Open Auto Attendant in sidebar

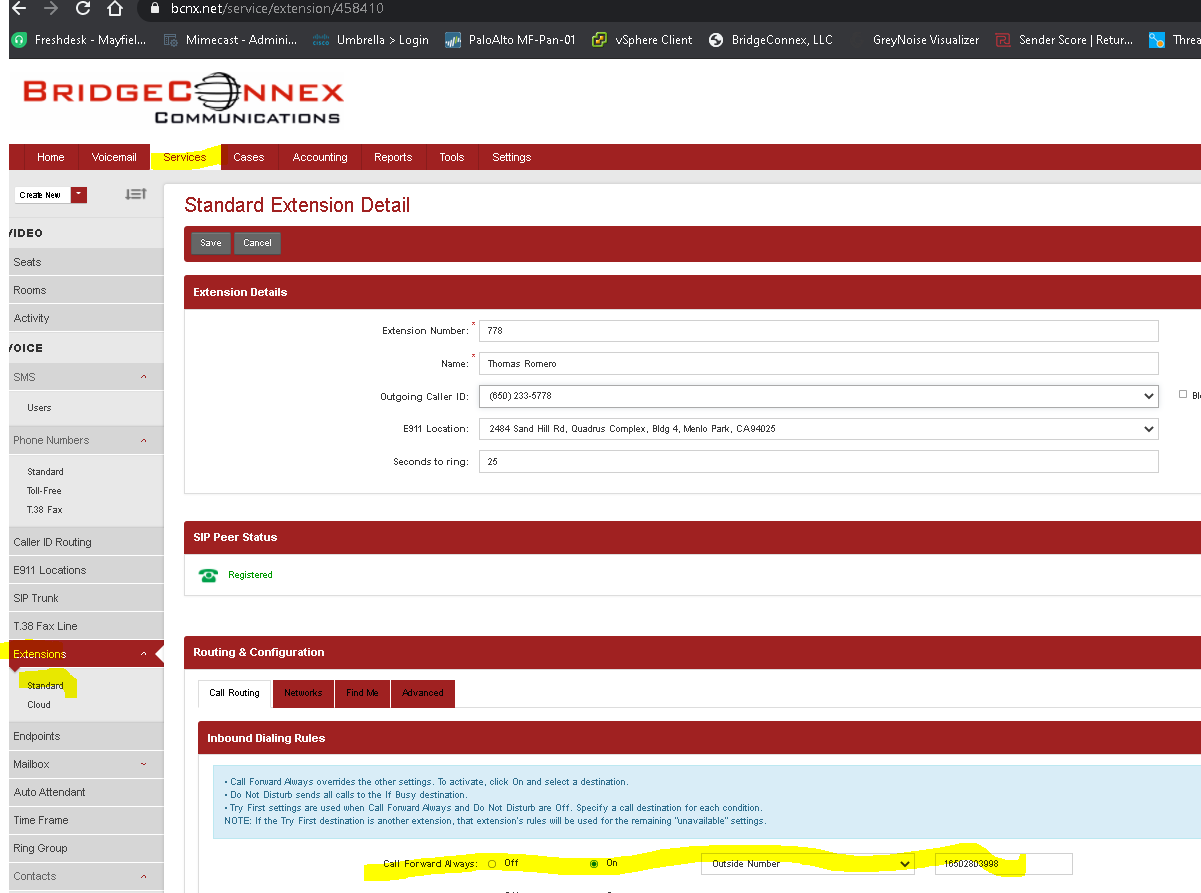pos(85,792)
